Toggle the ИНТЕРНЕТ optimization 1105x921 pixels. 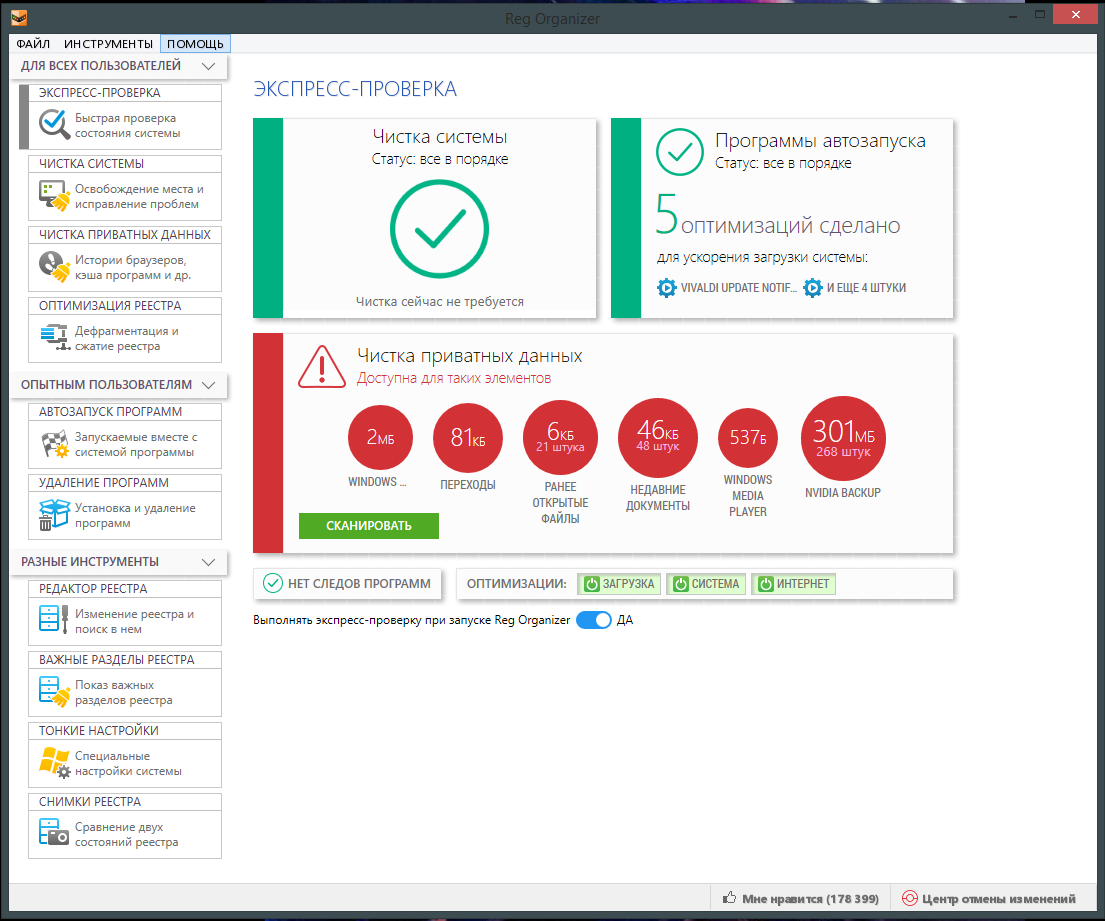[794, 584]
